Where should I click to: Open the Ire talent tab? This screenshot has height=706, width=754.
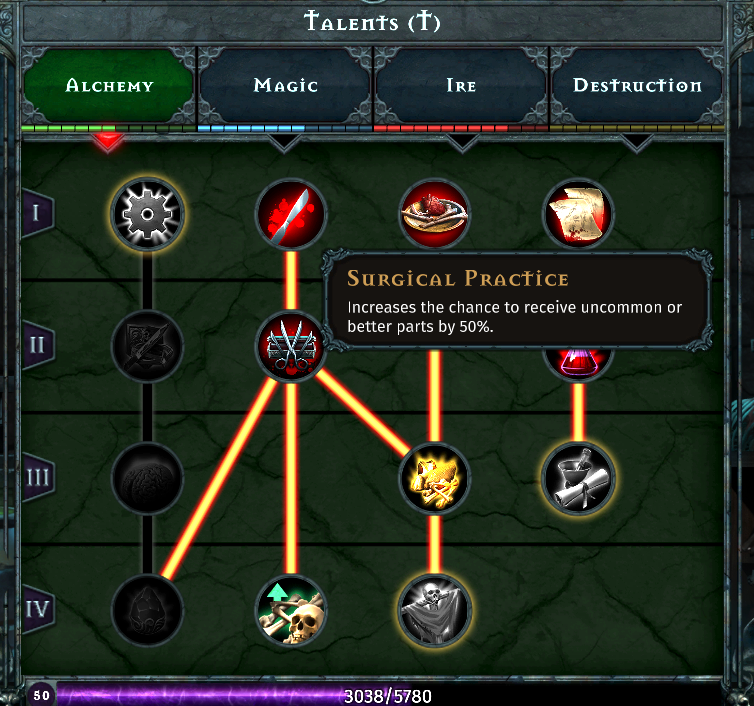coord(461,85)
